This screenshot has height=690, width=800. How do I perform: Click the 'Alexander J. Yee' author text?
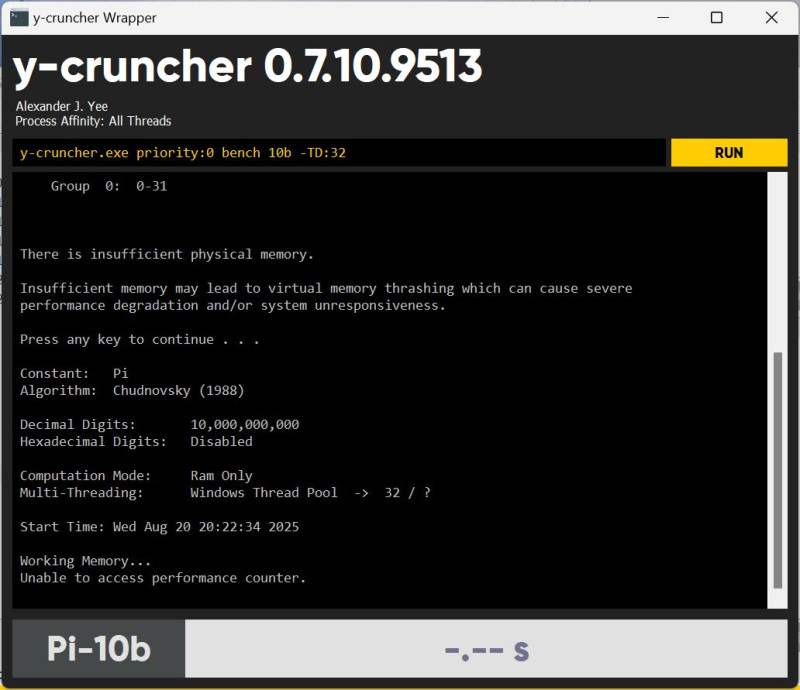[62, 106]
